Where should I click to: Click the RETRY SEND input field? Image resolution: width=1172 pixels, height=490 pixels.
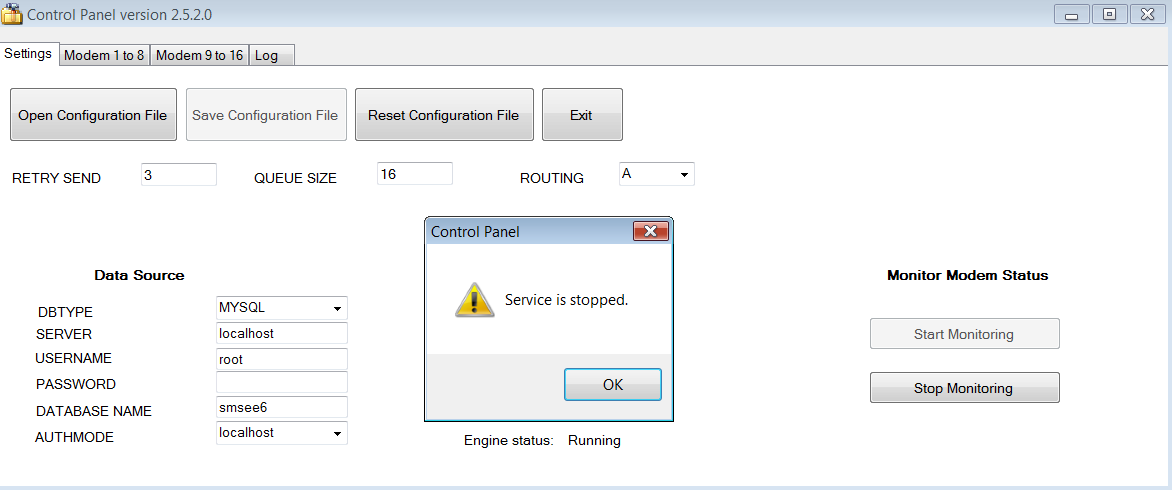coord(178,175)
